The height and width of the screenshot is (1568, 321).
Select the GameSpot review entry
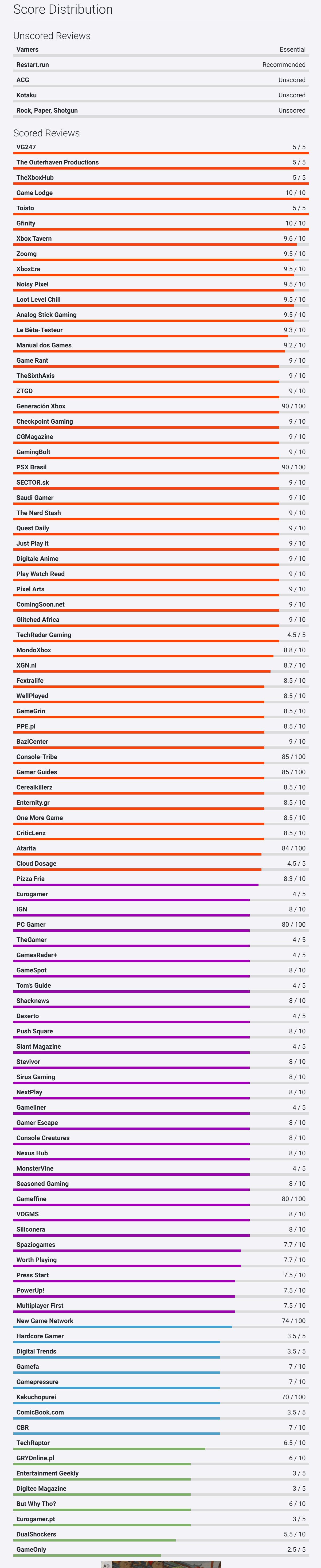point(32,970)
